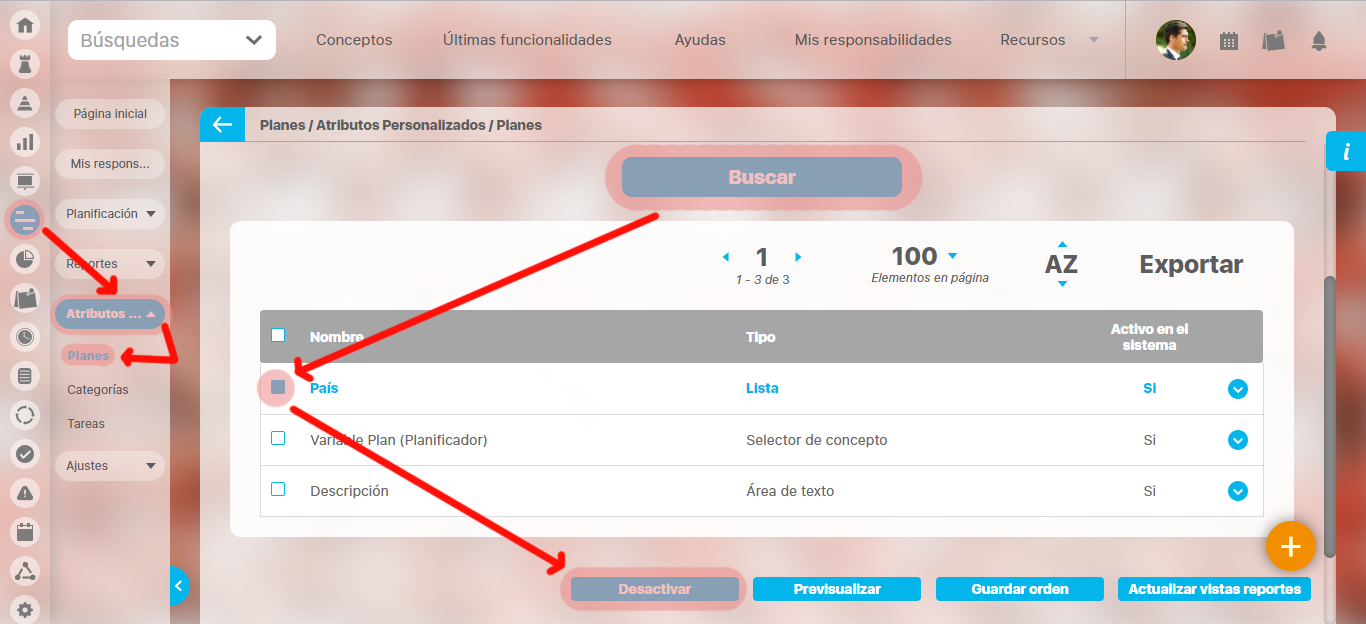Open the Búsquedas dropdown
The image size is (1366, 624).
[172, 40]
